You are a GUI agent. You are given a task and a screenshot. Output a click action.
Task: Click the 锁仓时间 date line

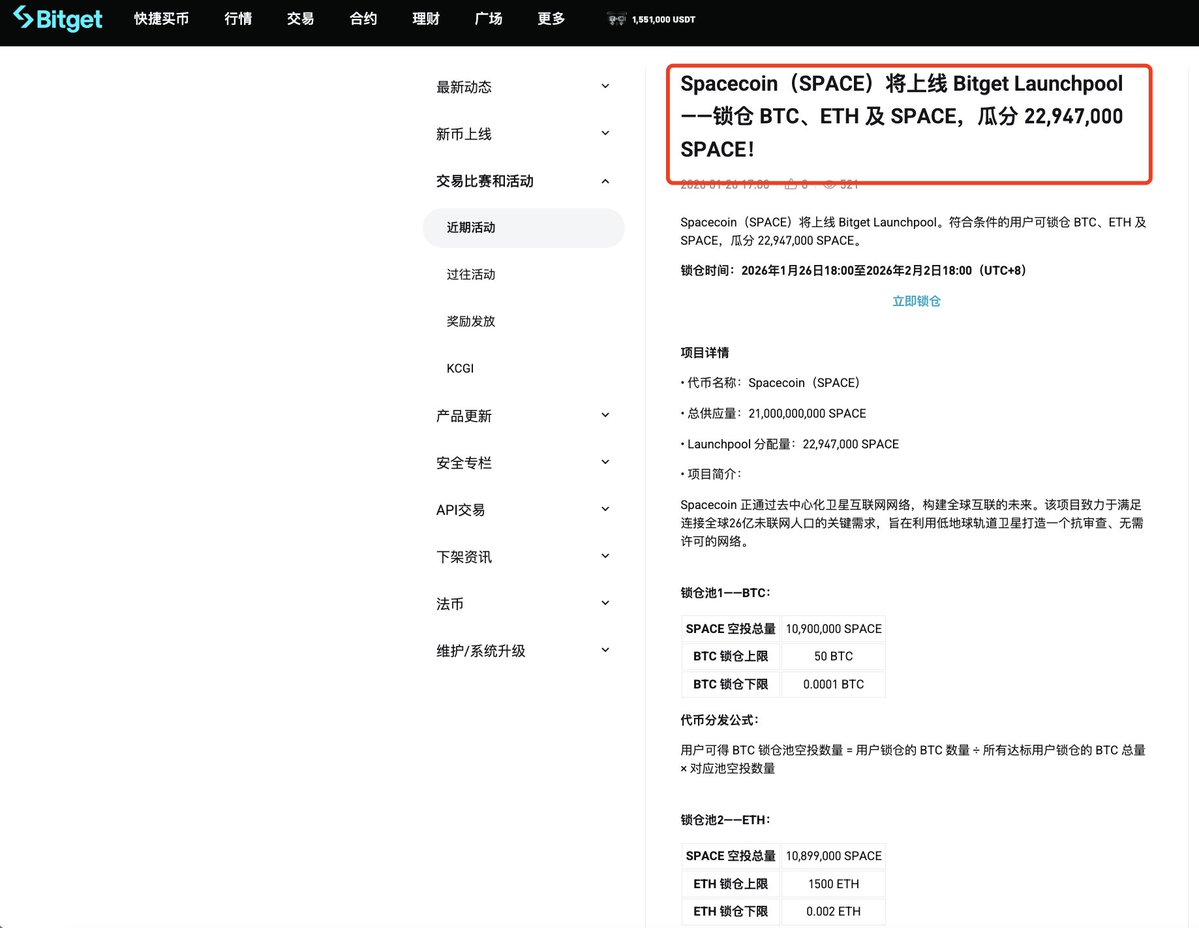click(853, 271)
